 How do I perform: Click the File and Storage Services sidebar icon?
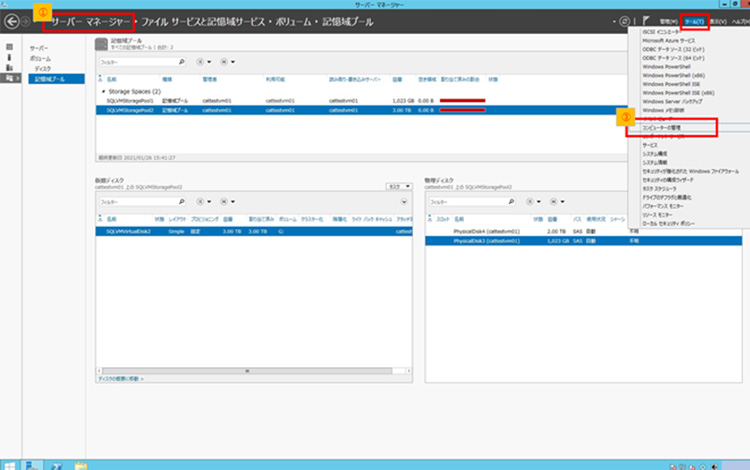click(x=10, y=78)
